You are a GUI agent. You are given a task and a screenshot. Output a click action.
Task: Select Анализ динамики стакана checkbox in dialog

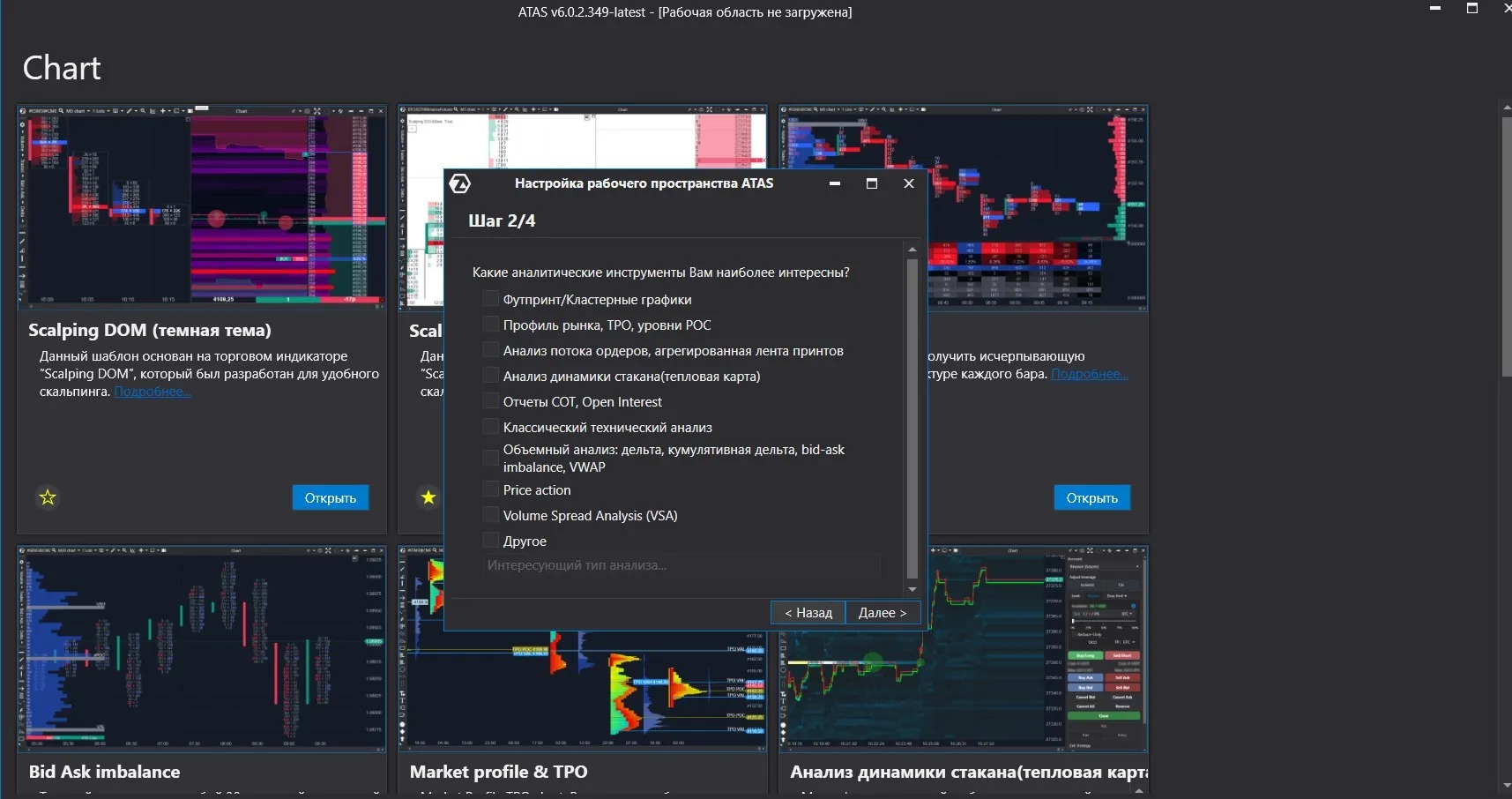(490, 376)
